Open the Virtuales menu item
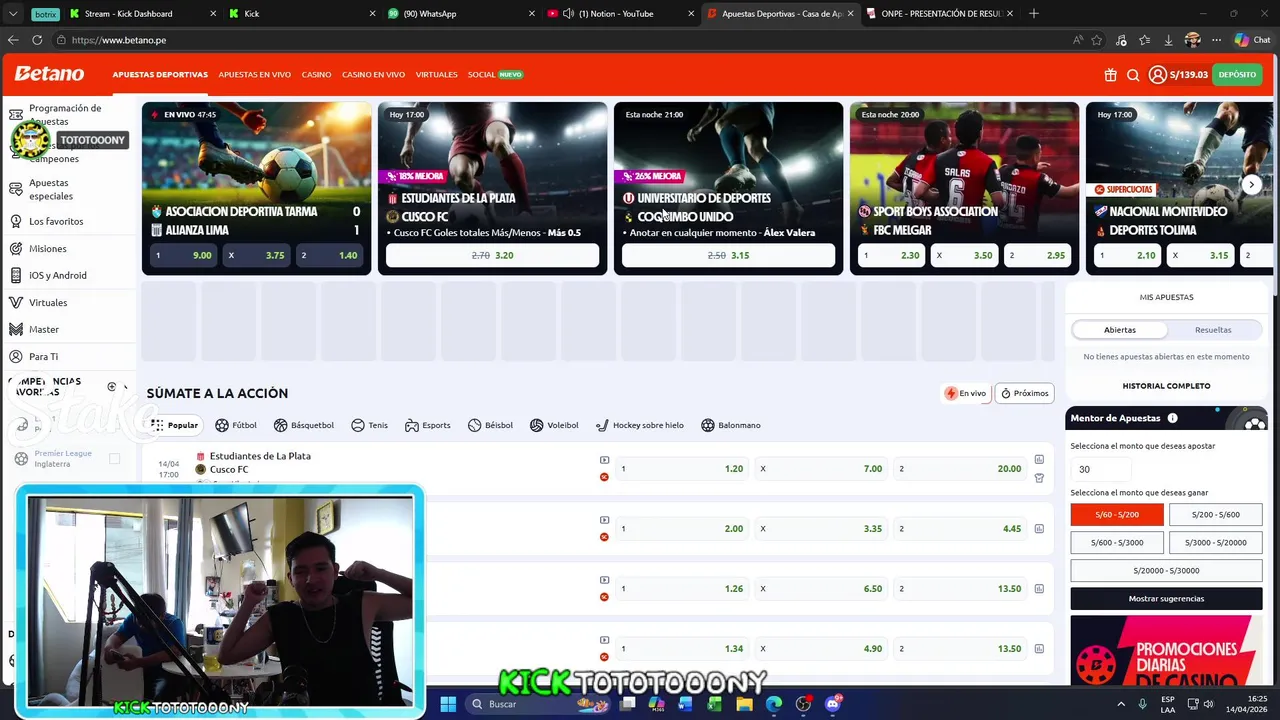Viewport: 1280px width, 720px height. click(x=436, y=75)
